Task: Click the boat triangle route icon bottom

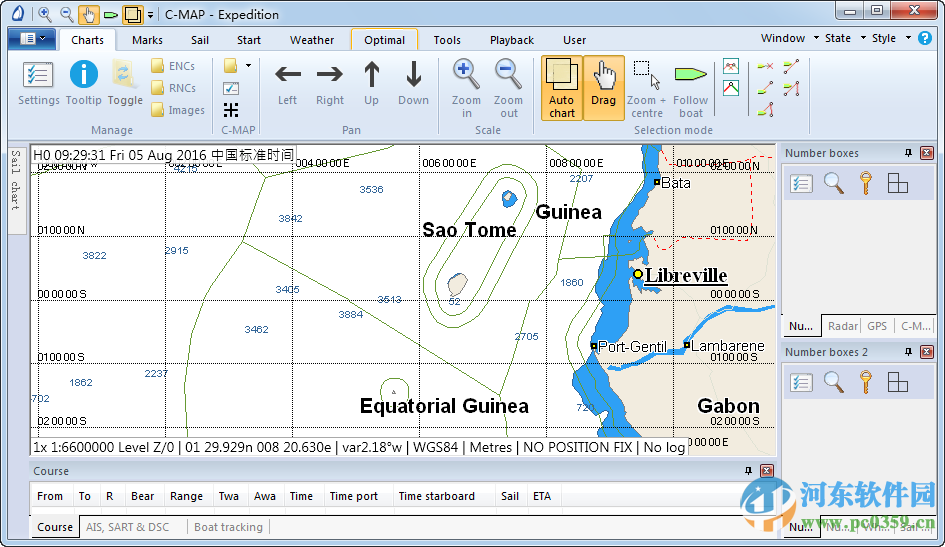Action: [765, 110]
